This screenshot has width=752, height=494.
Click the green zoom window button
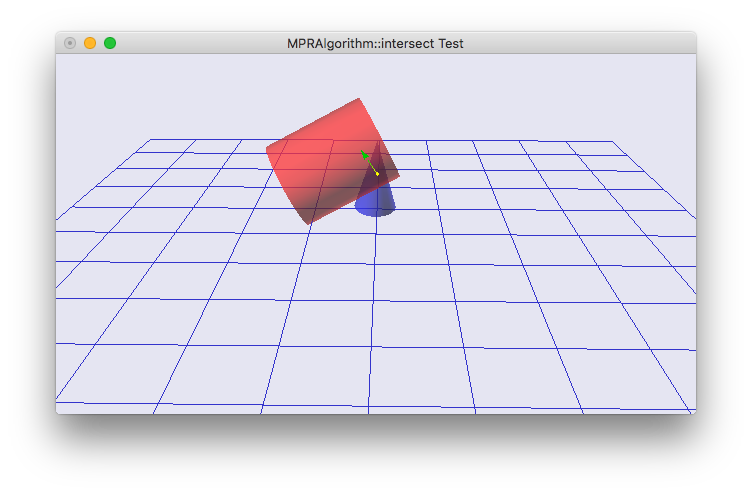[110, 43]
